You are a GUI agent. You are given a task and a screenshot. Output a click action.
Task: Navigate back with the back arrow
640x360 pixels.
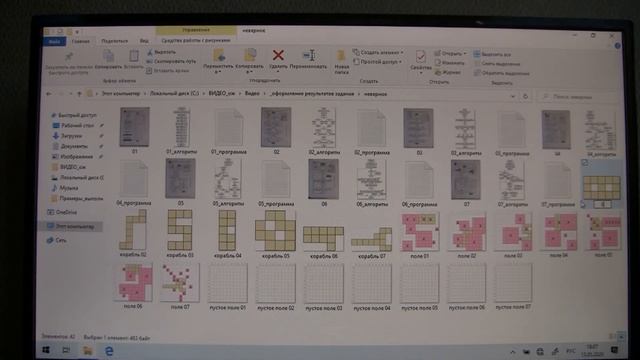pyautogui.click(x=49, y=94)
